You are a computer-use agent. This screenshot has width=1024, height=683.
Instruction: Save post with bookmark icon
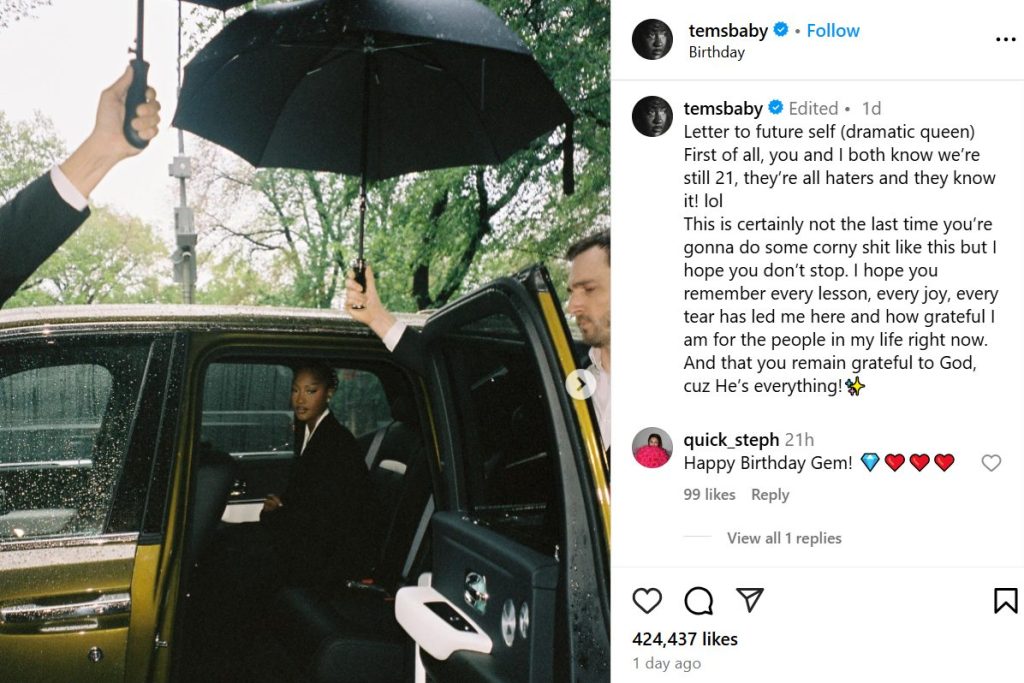pos(1005,600)
